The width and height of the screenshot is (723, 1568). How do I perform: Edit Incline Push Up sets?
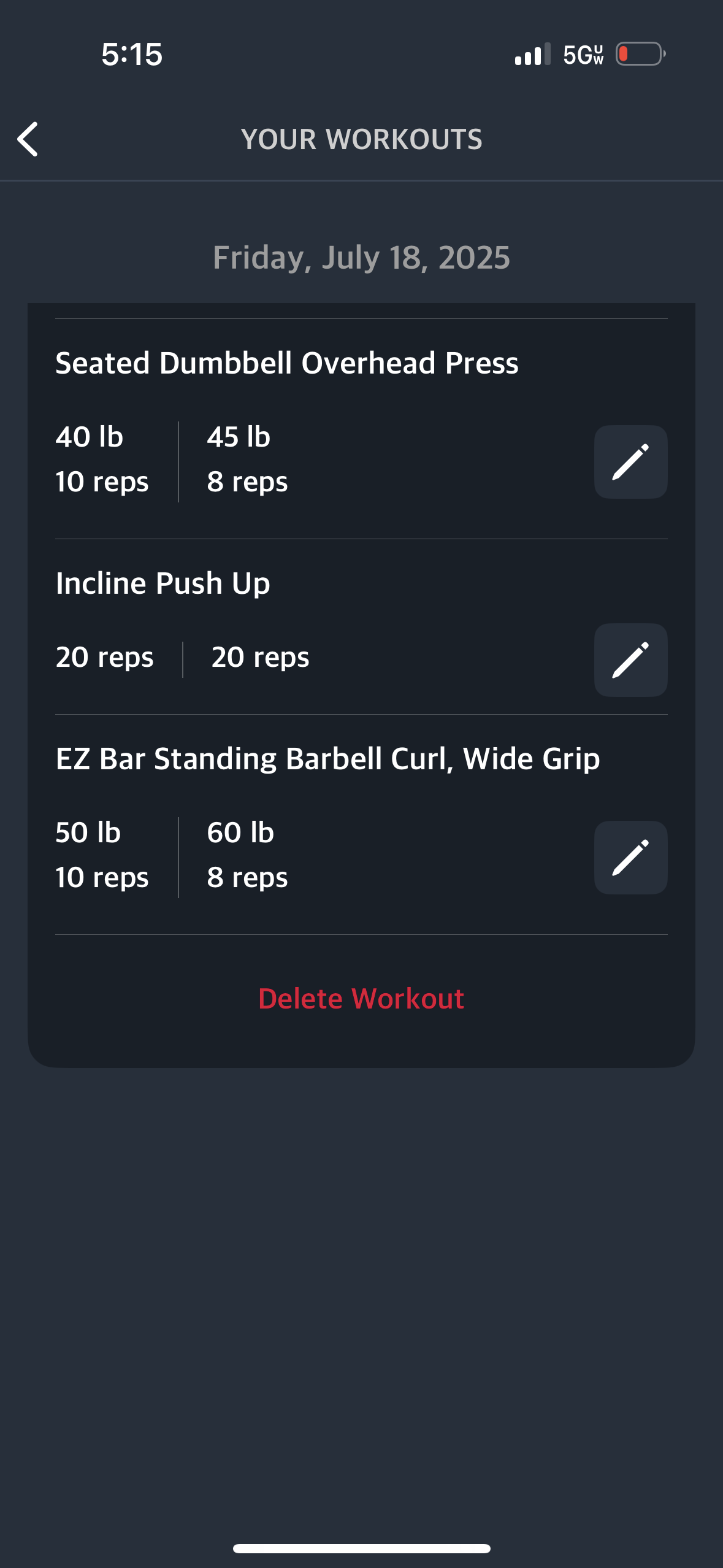tap(630, 660)
